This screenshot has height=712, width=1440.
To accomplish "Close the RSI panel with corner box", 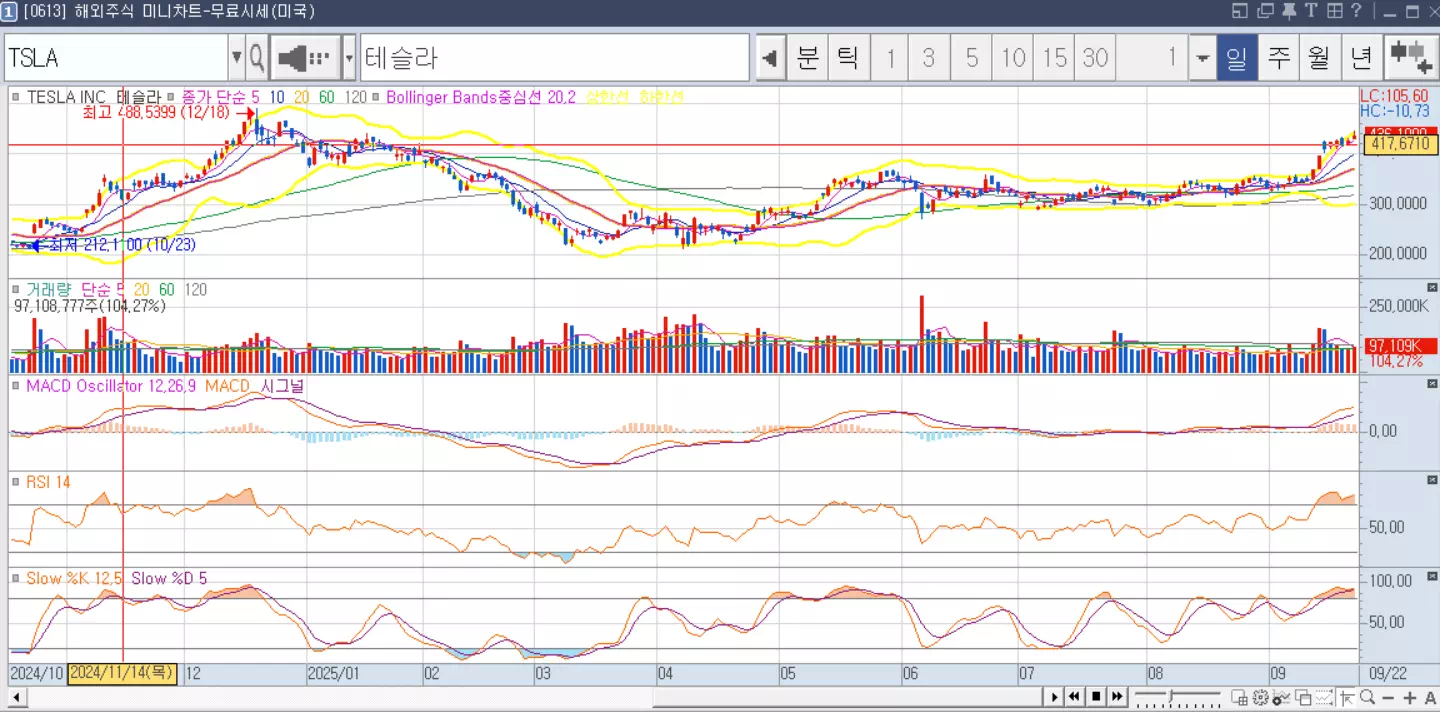I will coord(1432,480).
